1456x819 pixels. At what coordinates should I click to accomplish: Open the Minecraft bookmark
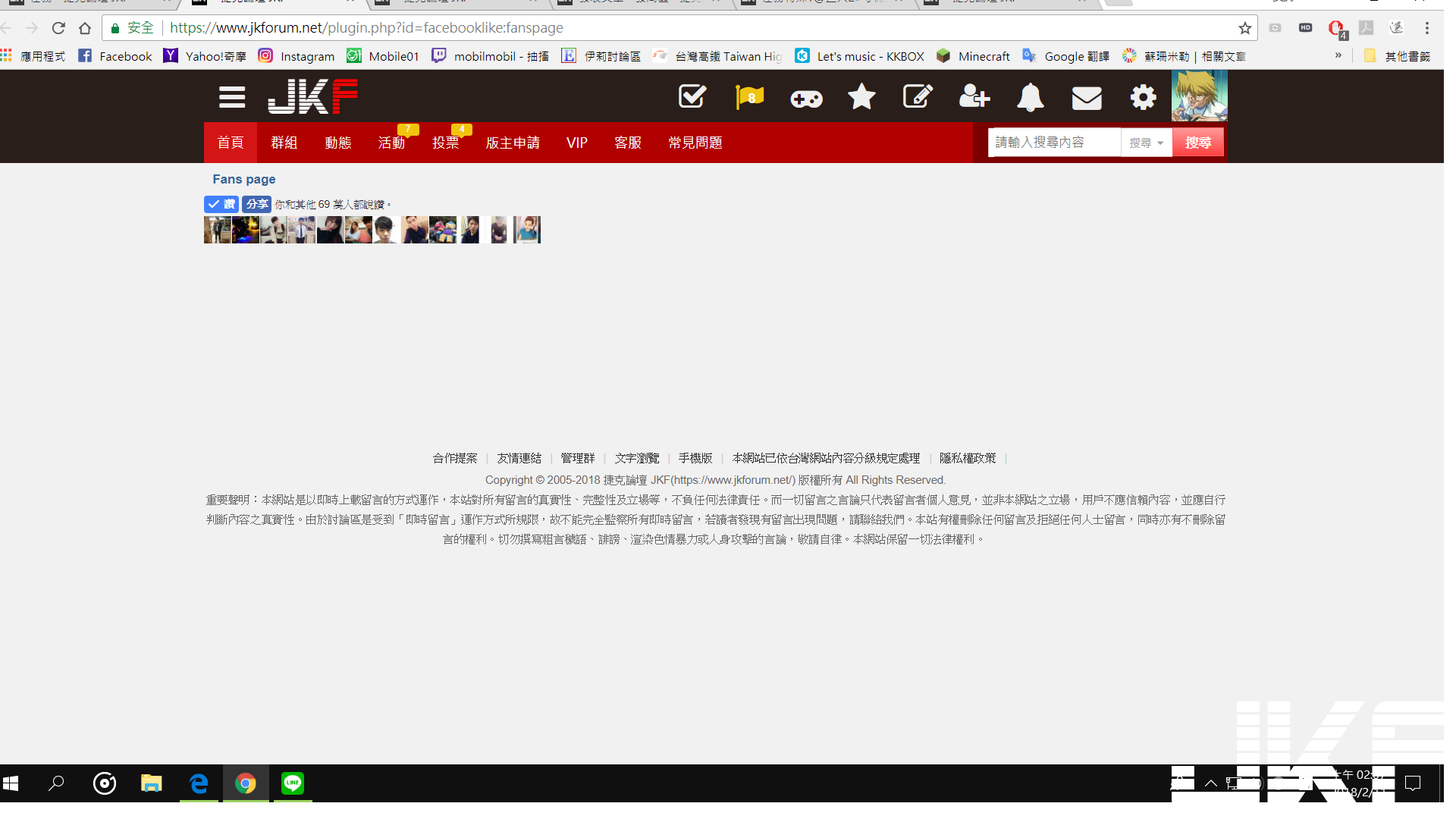point(973,56)
